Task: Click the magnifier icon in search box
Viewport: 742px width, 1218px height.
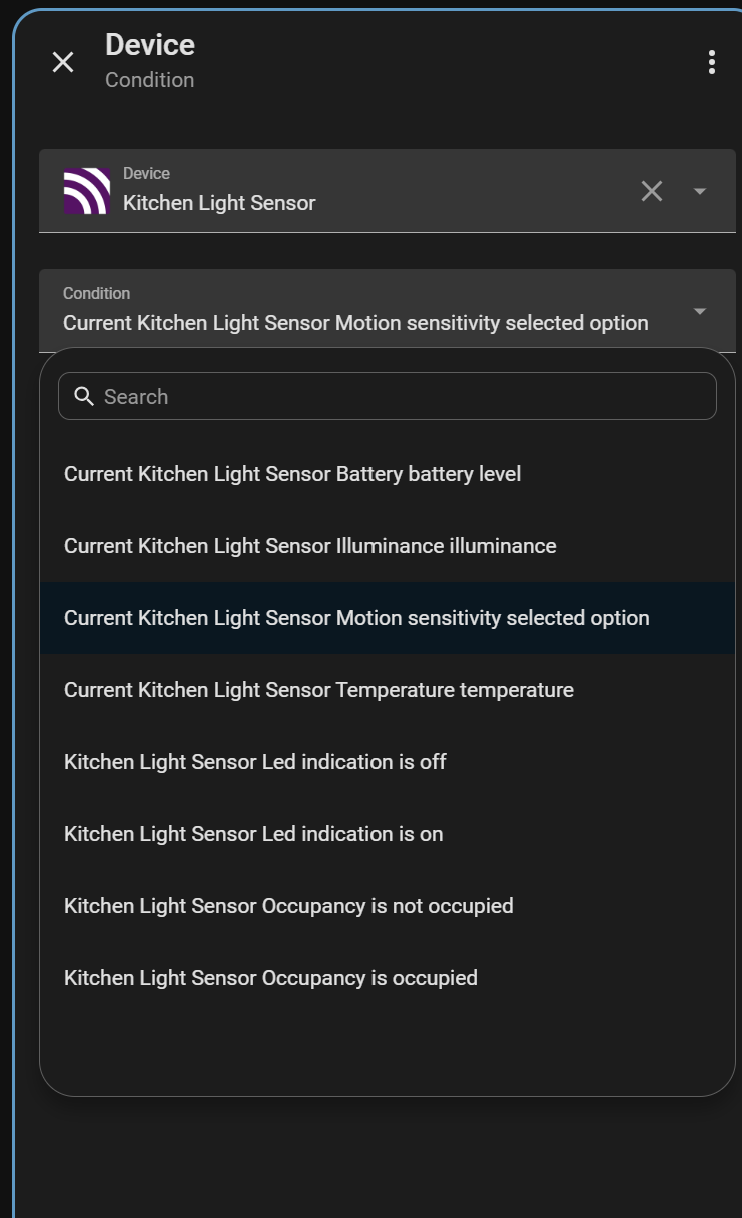Action: point(84,396)
